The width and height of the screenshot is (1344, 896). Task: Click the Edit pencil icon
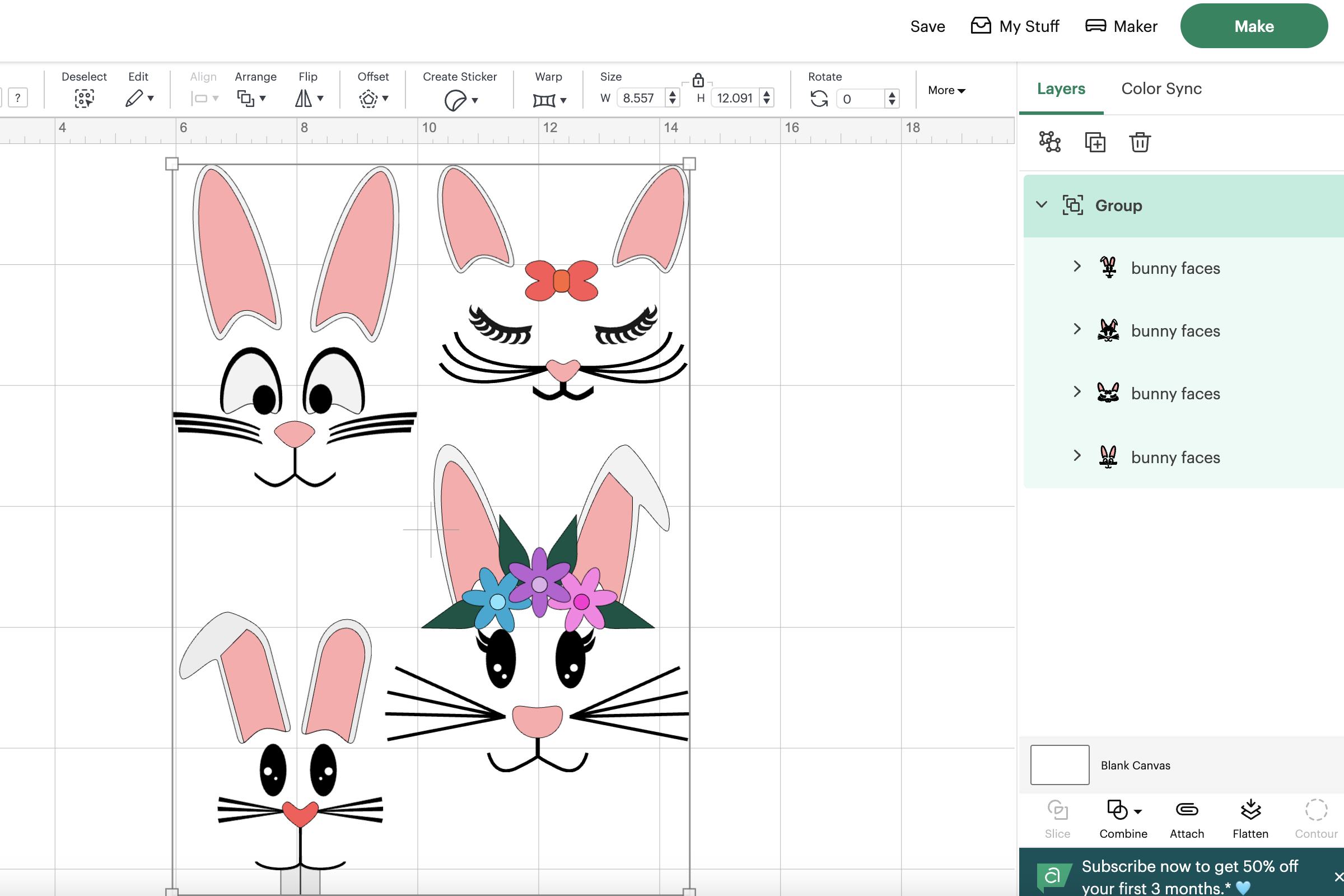(134, 99)
